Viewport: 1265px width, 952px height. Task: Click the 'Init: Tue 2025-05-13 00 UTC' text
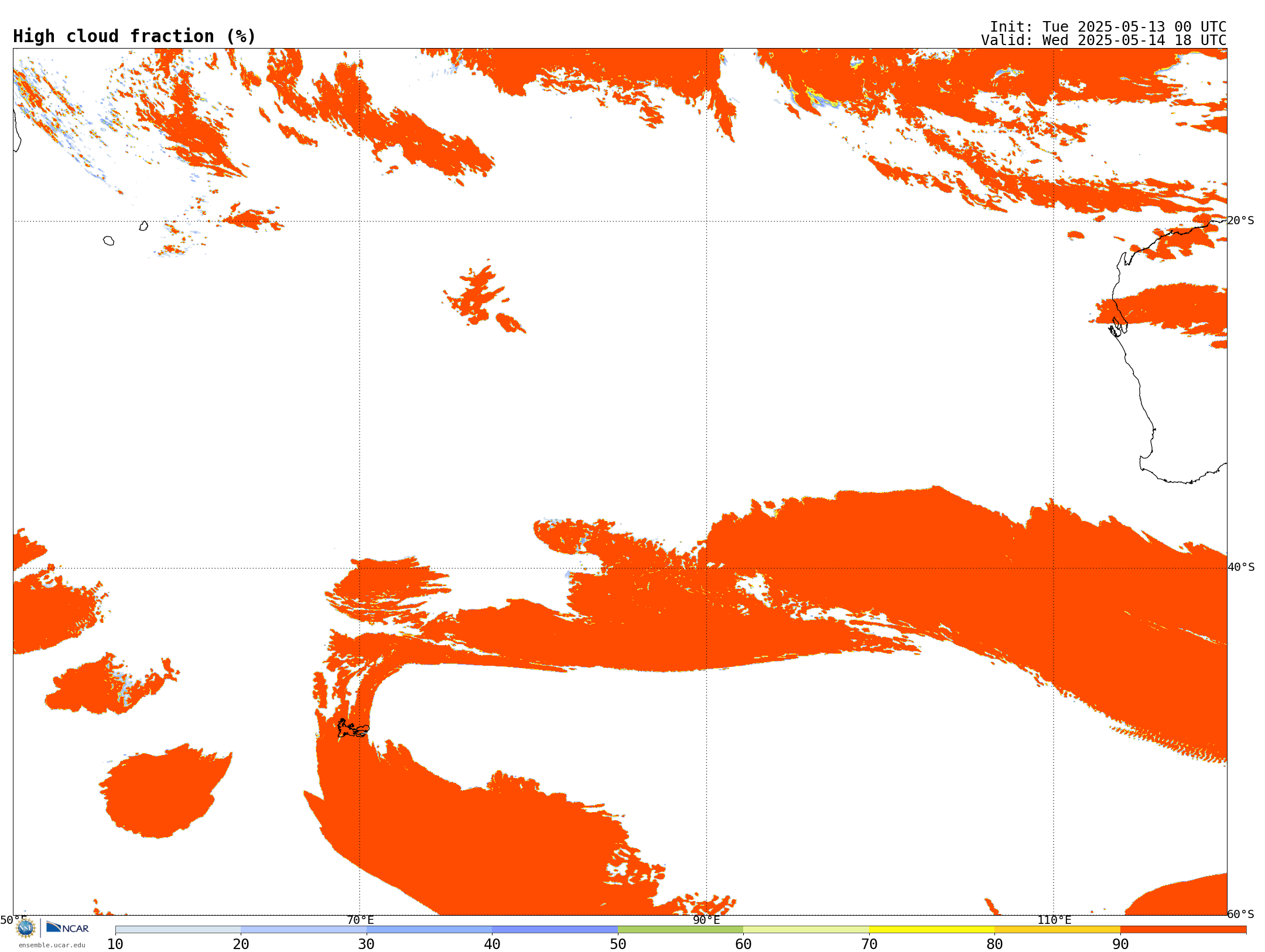click(1108, 27)
